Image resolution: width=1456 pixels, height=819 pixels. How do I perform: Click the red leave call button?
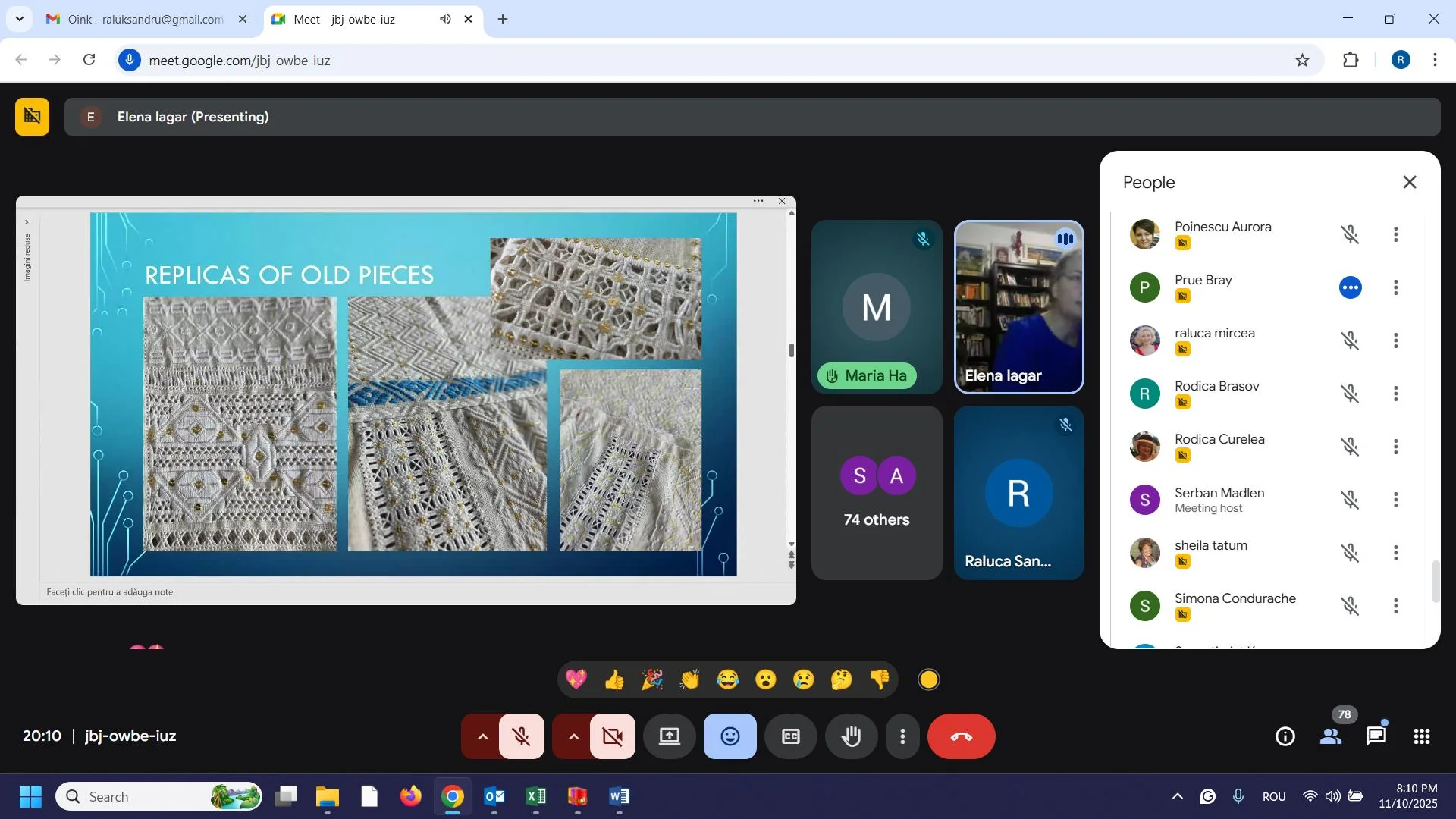click(x=961, y=736)
